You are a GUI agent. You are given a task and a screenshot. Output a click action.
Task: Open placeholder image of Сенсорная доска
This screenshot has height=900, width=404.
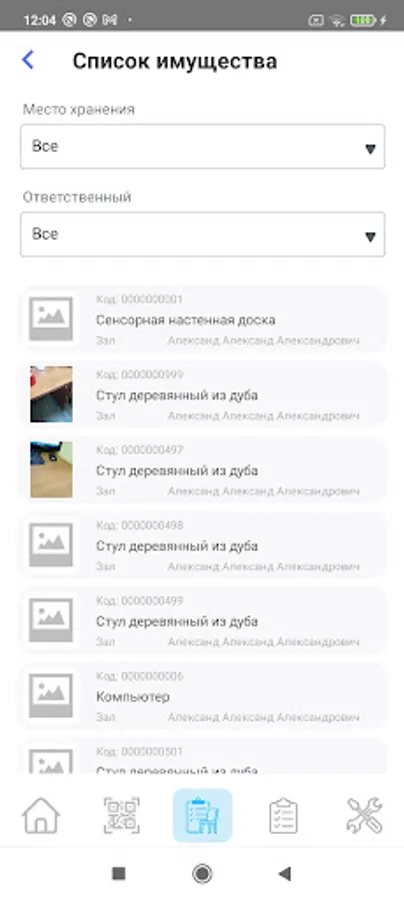pyautogui.click(x=51, y=319)
